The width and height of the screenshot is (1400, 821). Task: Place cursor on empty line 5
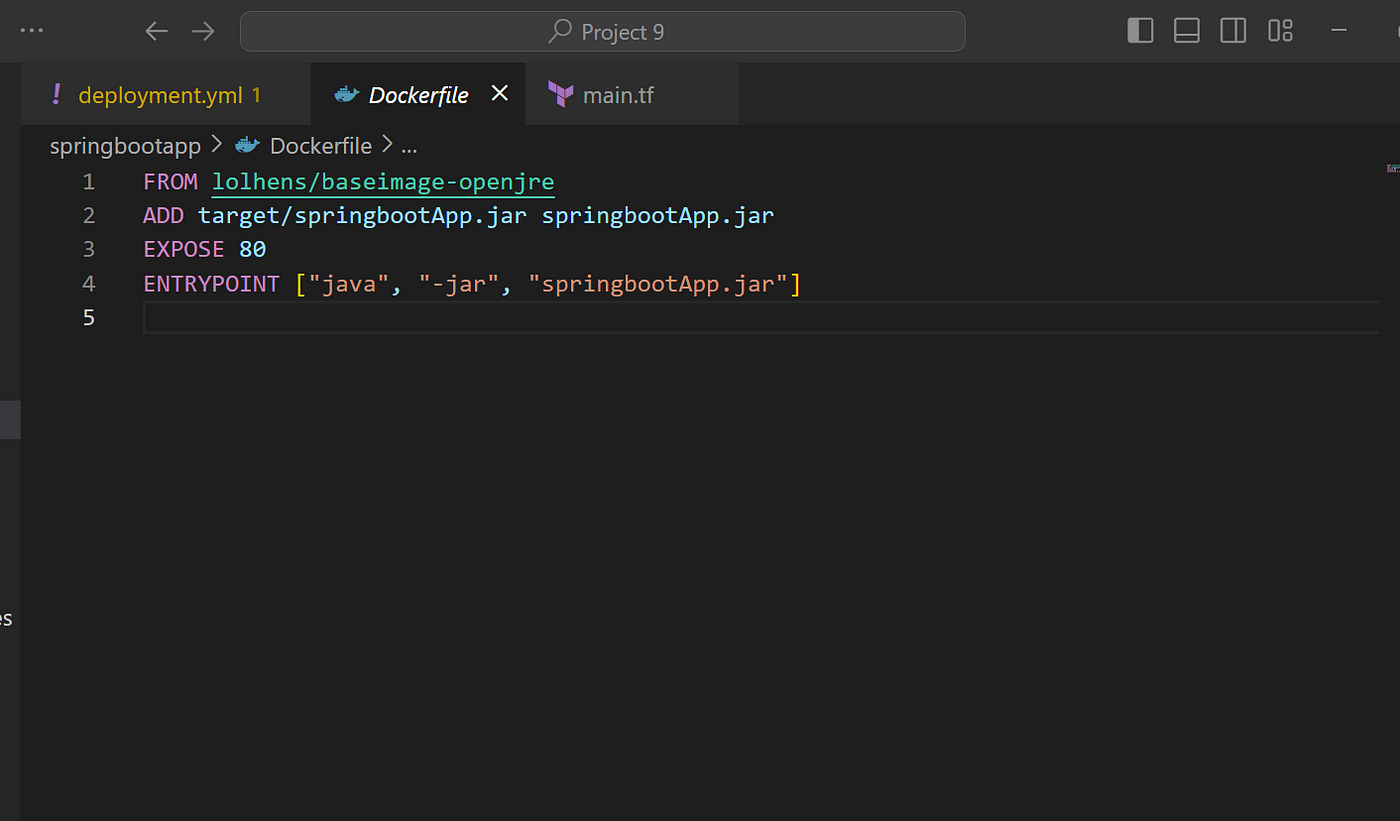[760, 318]
